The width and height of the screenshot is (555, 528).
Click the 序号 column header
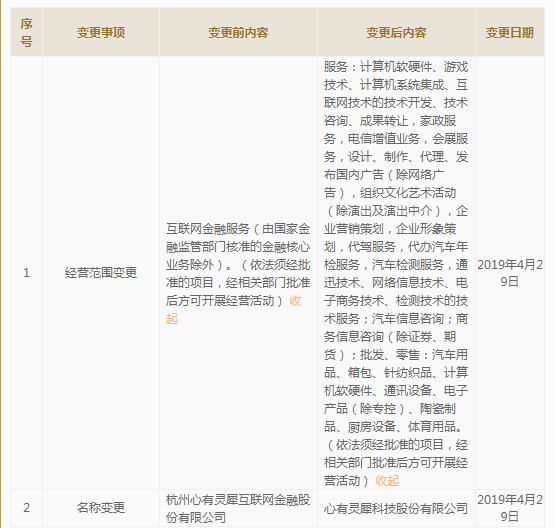26,33
